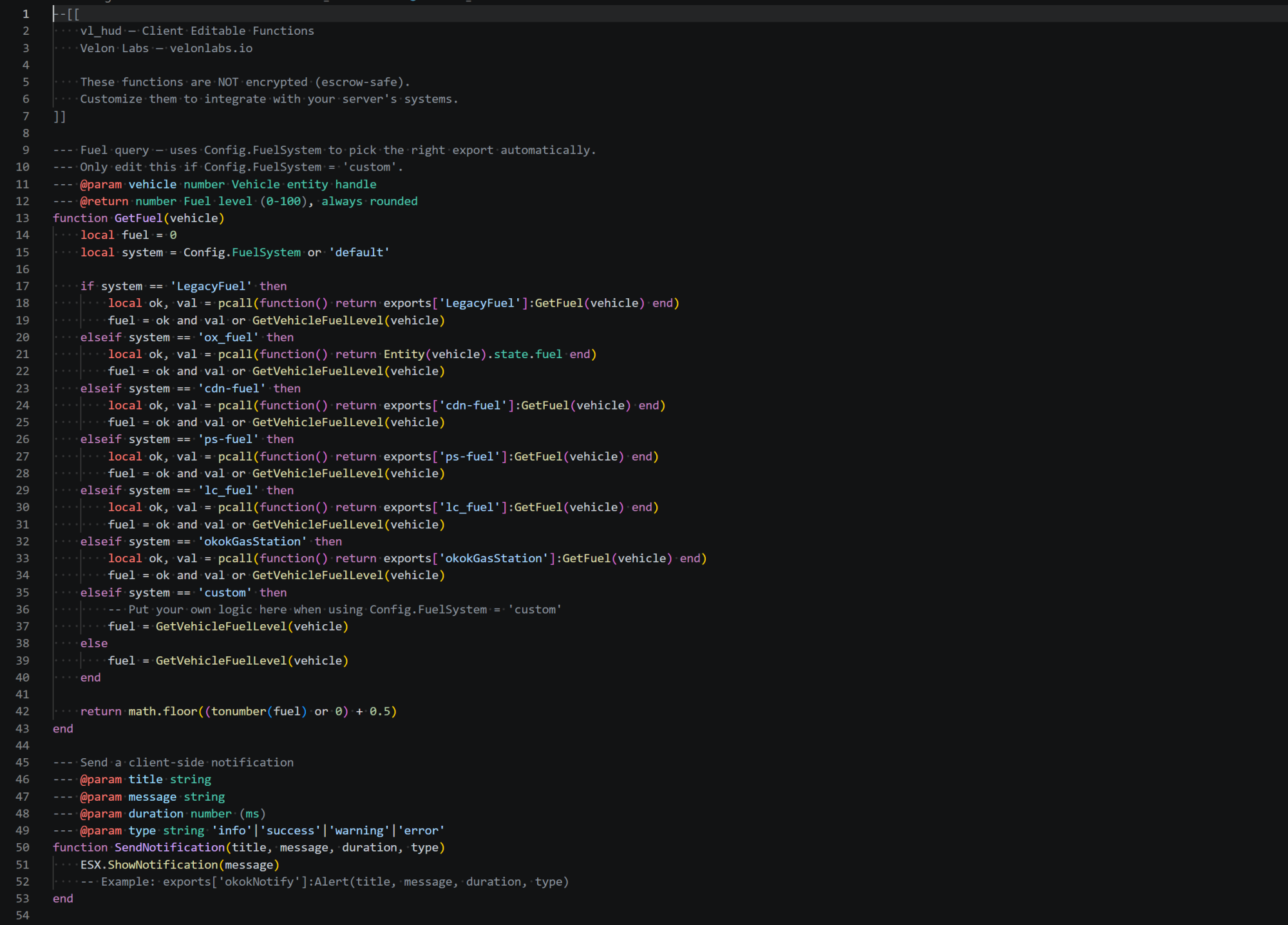Click line number 1 in the gutter

click(26, 14)
